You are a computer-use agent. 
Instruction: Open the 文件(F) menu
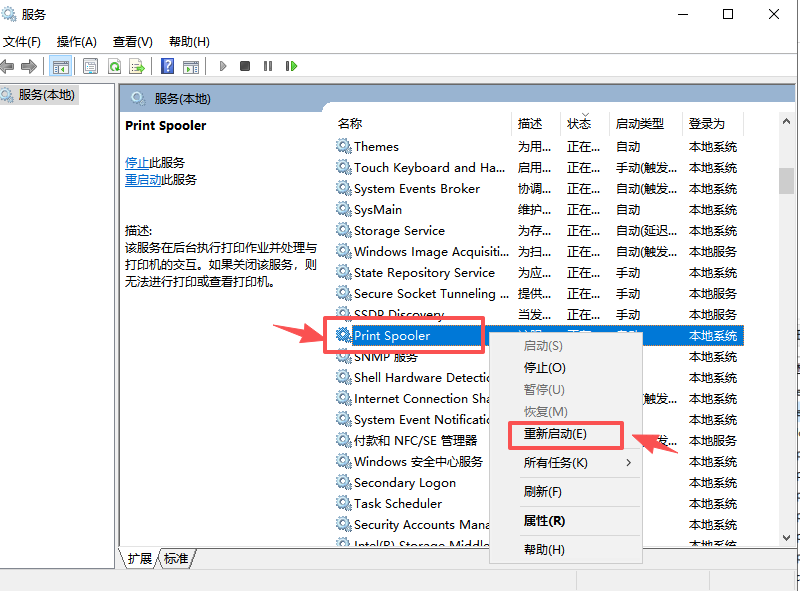click(22, 41)
